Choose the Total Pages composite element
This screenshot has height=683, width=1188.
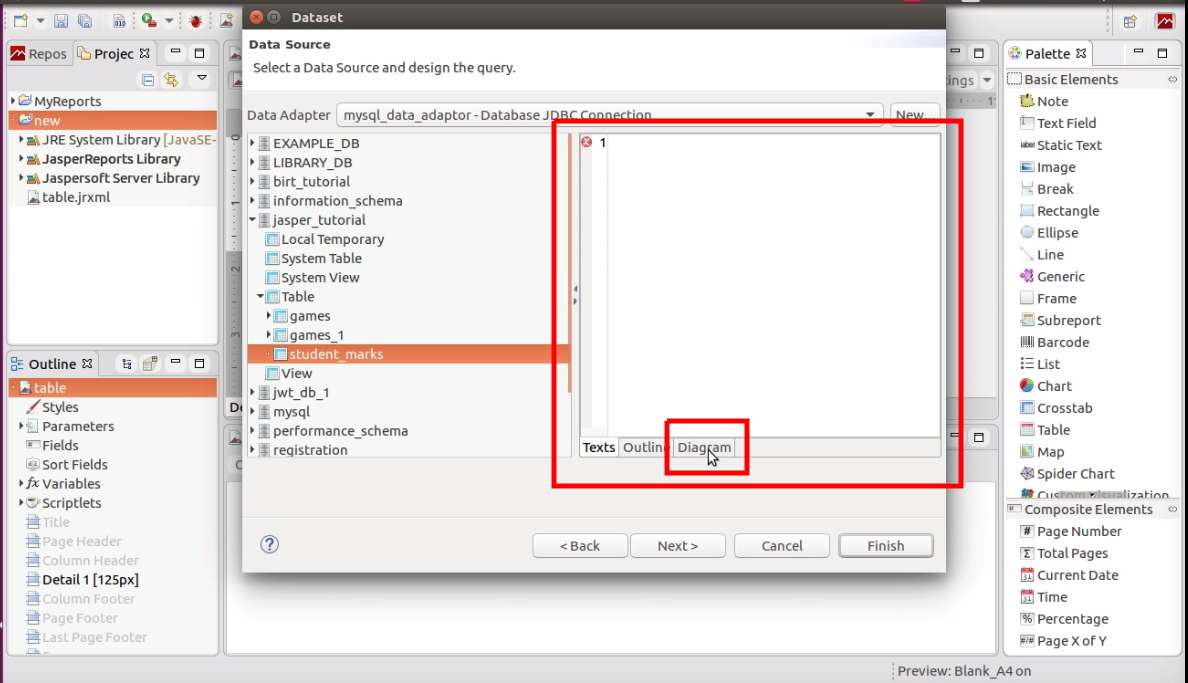1064,553
